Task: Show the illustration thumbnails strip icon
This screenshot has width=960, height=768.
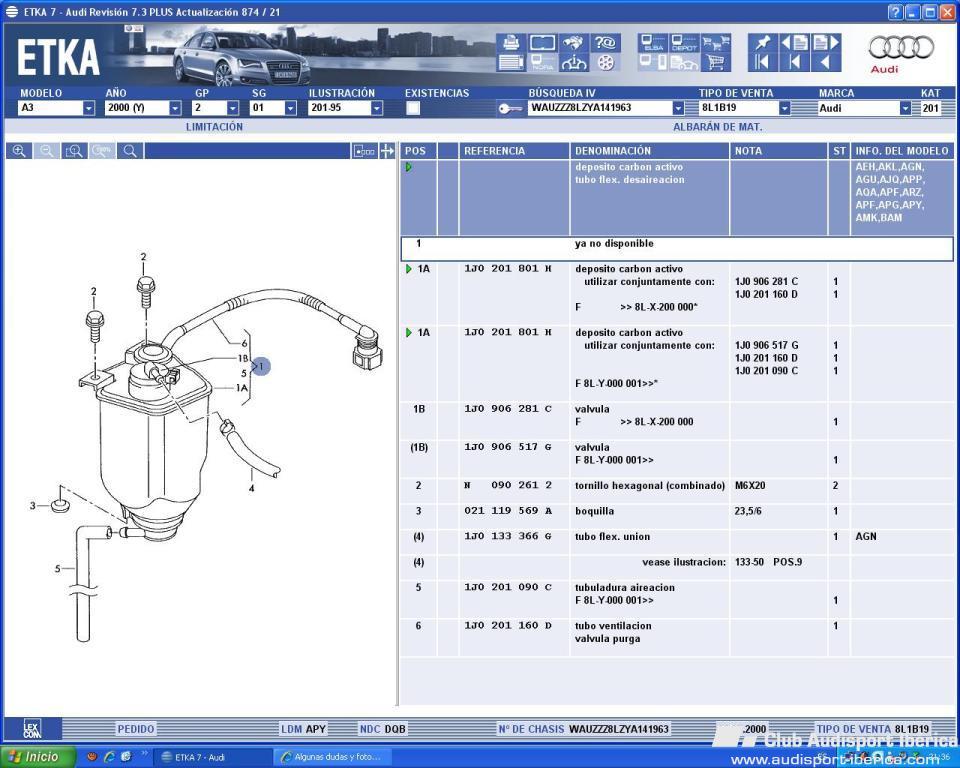Action: [364, 151]
